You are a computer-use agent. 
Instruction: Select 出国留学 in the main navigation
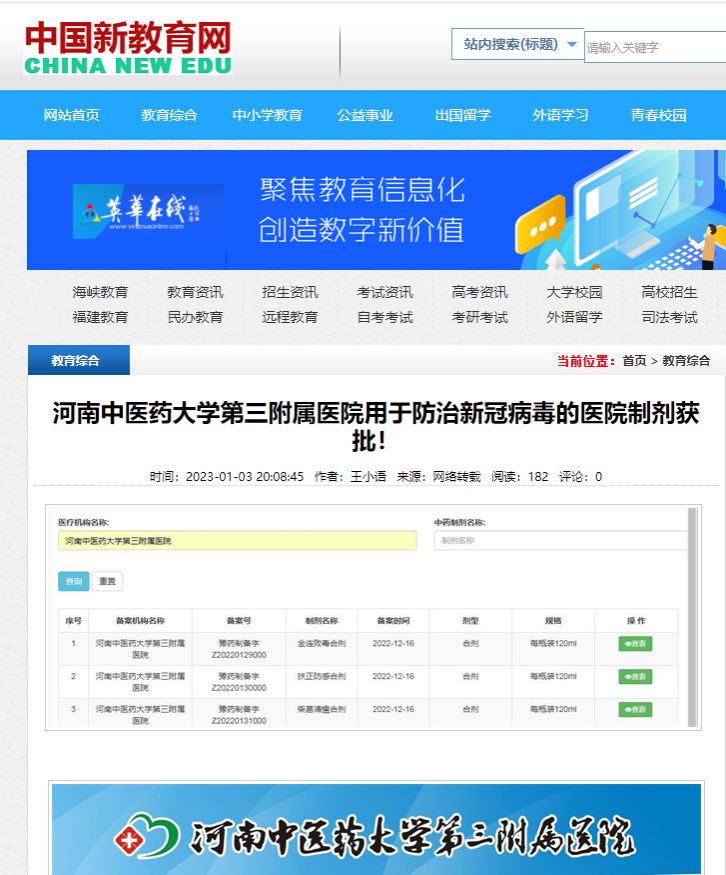(463, 115)
